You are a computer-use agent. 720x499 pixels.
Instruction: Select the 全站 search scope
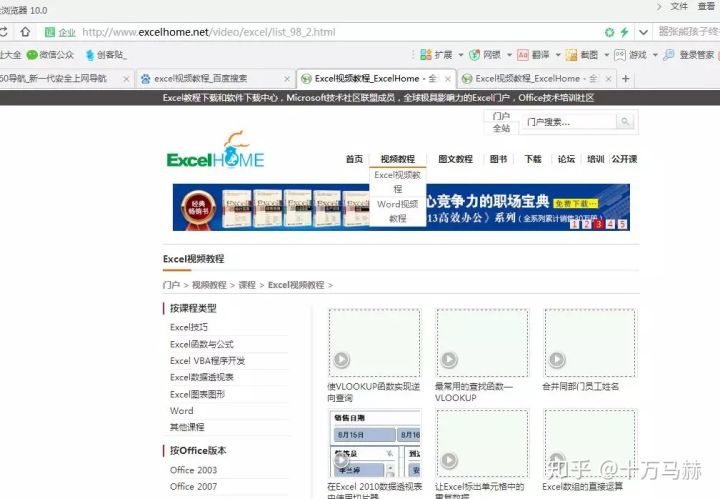(x=501, y=129)
